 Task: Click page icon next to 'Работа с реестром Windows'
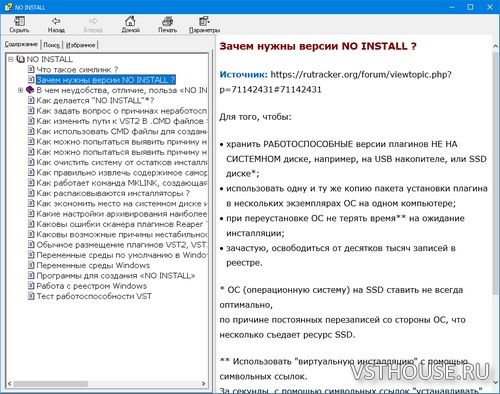31,286
